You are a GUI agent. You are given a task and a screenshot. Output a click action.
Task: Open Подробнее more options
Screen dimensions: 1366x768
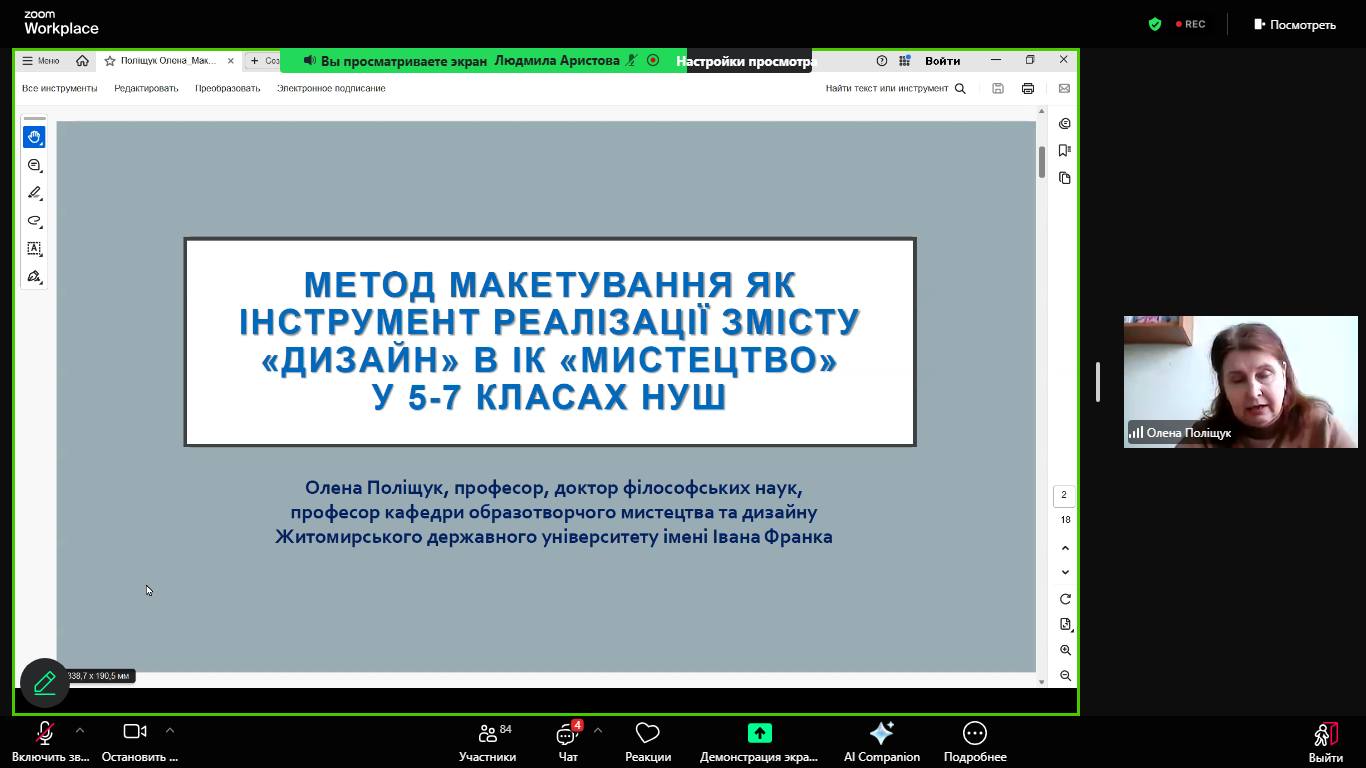tap(975, 741)
